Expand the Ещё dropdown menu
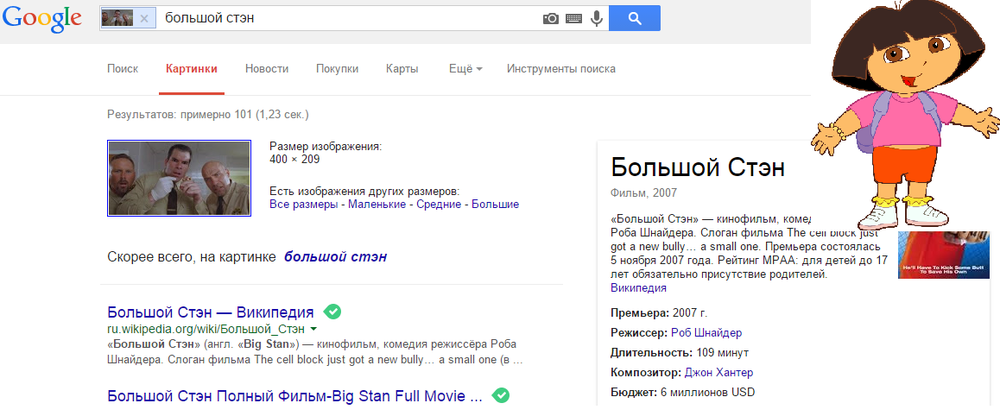The image size is (1000, 416). (x=466, y=69)
